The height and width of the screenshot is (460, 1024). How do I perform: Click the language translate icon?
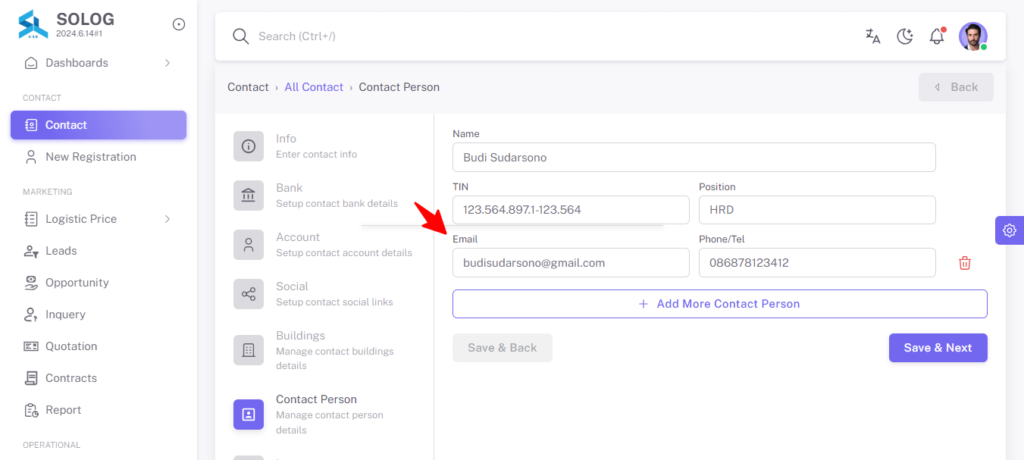coord(872,36)
